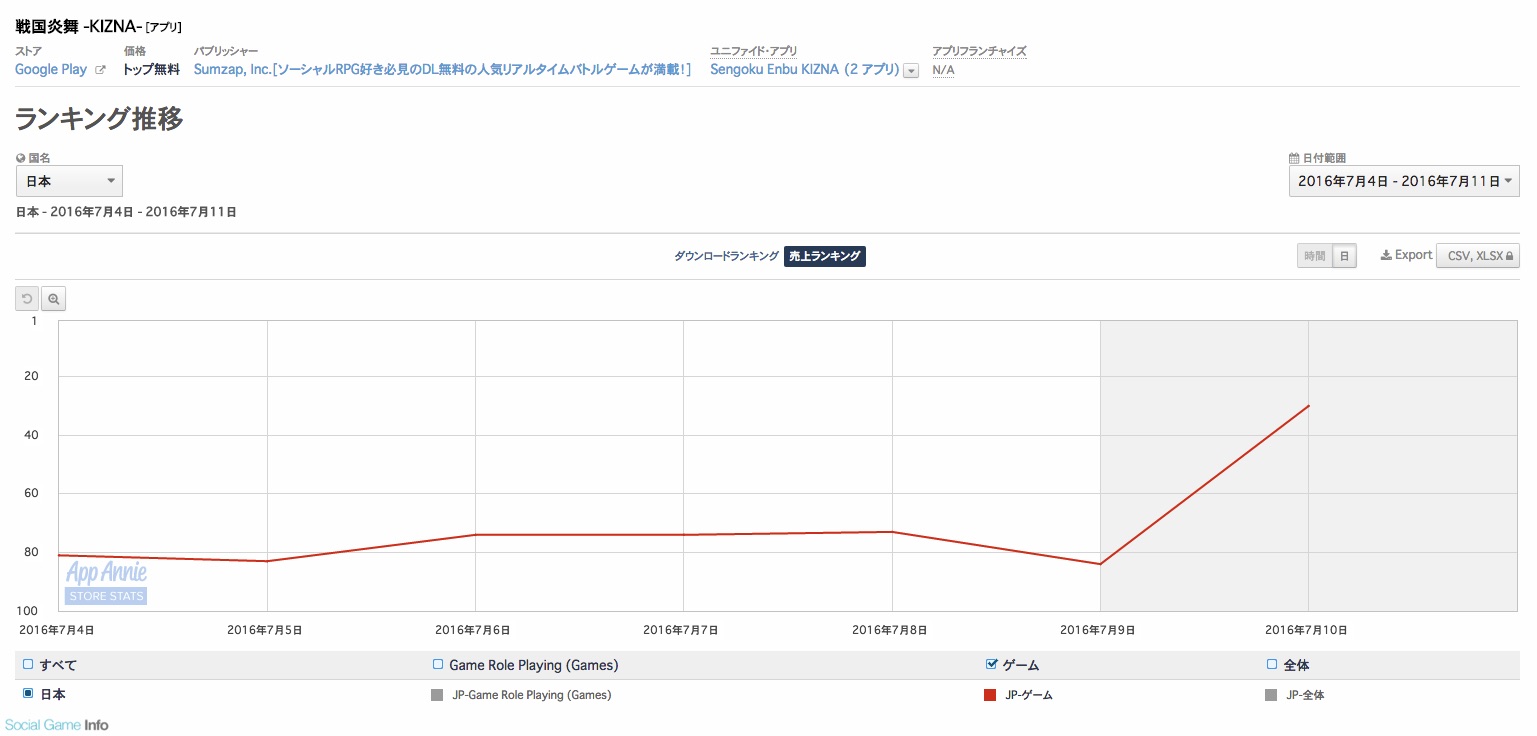Open the Sengoku Enbu KIZNA unified app link
The image size is (1537, 736).
[804, 70]
